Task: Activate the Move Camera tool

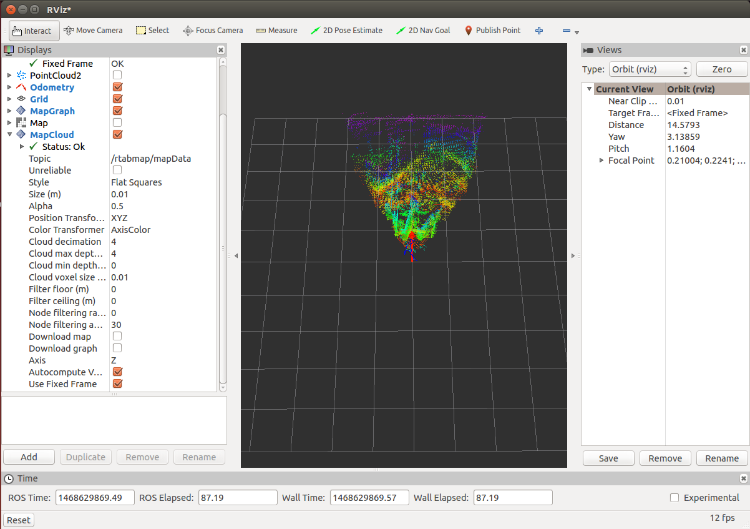Action: click(94, 30)
